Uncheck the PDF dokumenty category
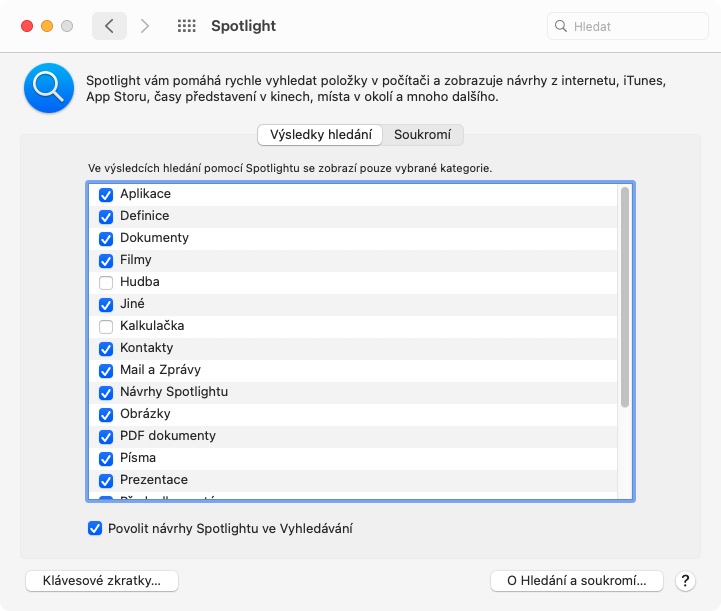Viewport: 721px width, 611px height. pyautogui.click(x=106, y=436)
